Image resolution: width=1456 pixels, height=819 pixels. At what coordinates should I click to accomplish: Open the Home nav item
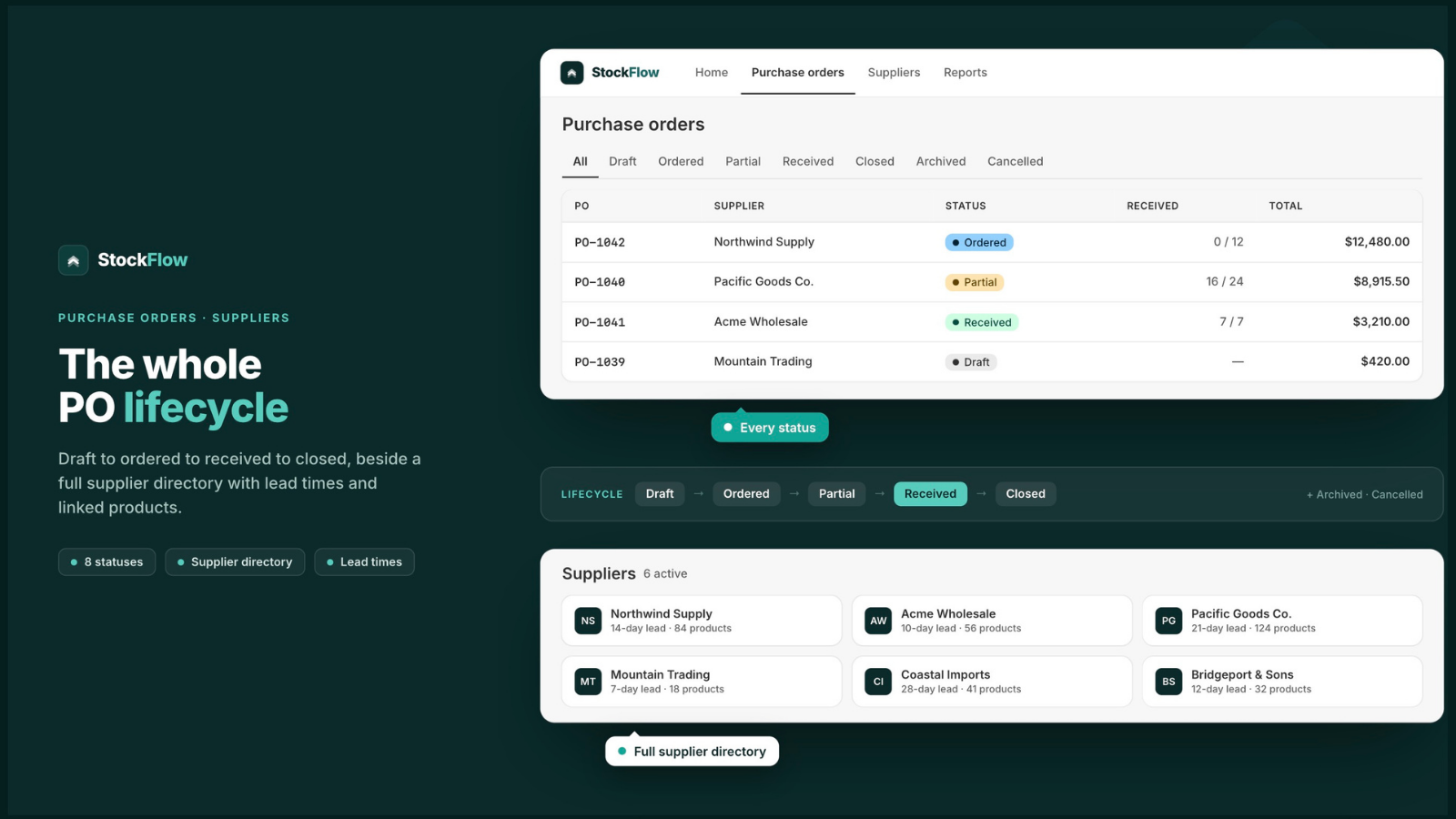point(712,73)
